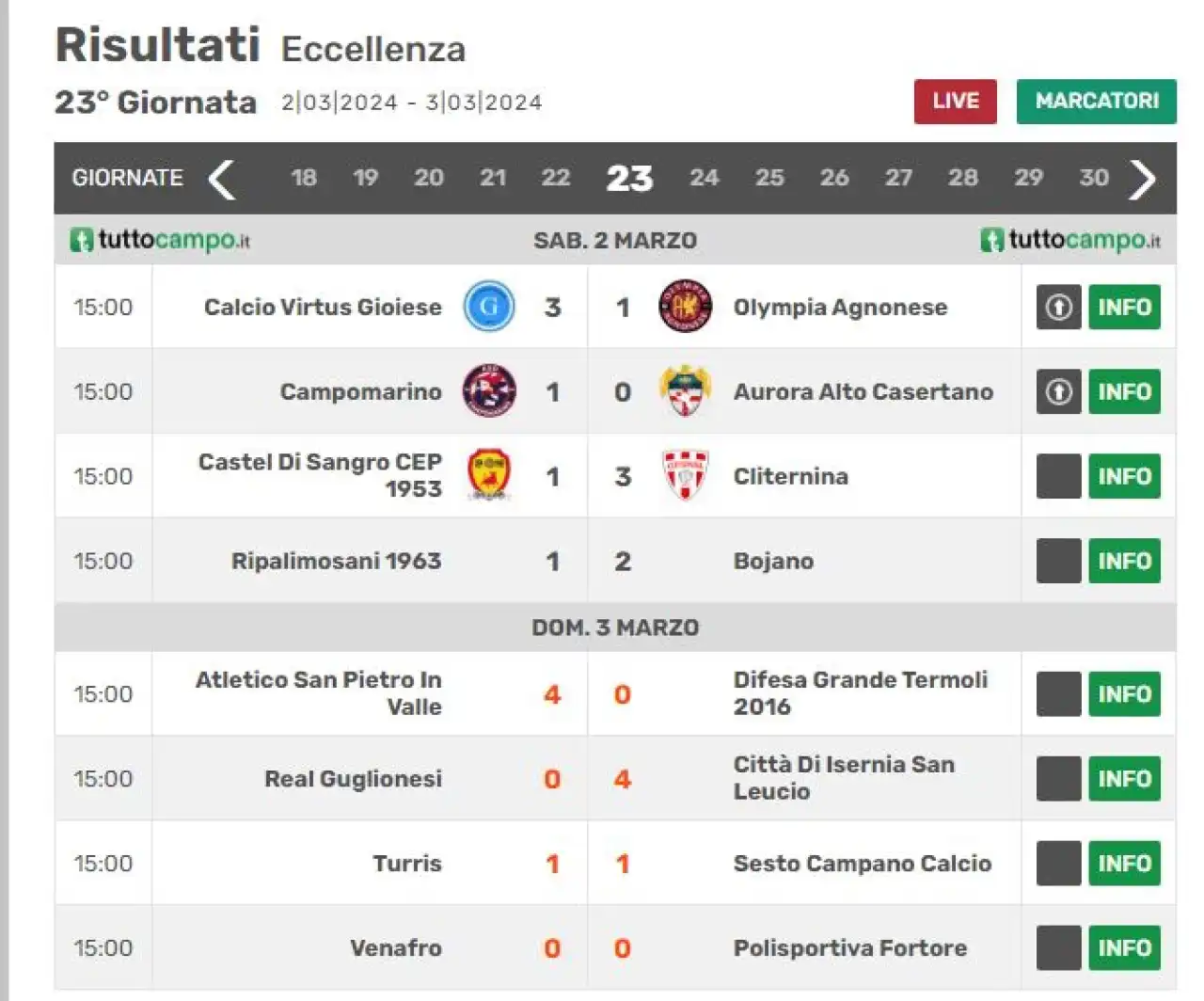1204x1001 pixels.
Task: Click the circular icon beside Campomarino match INFO
Action: click(1058, 391)
